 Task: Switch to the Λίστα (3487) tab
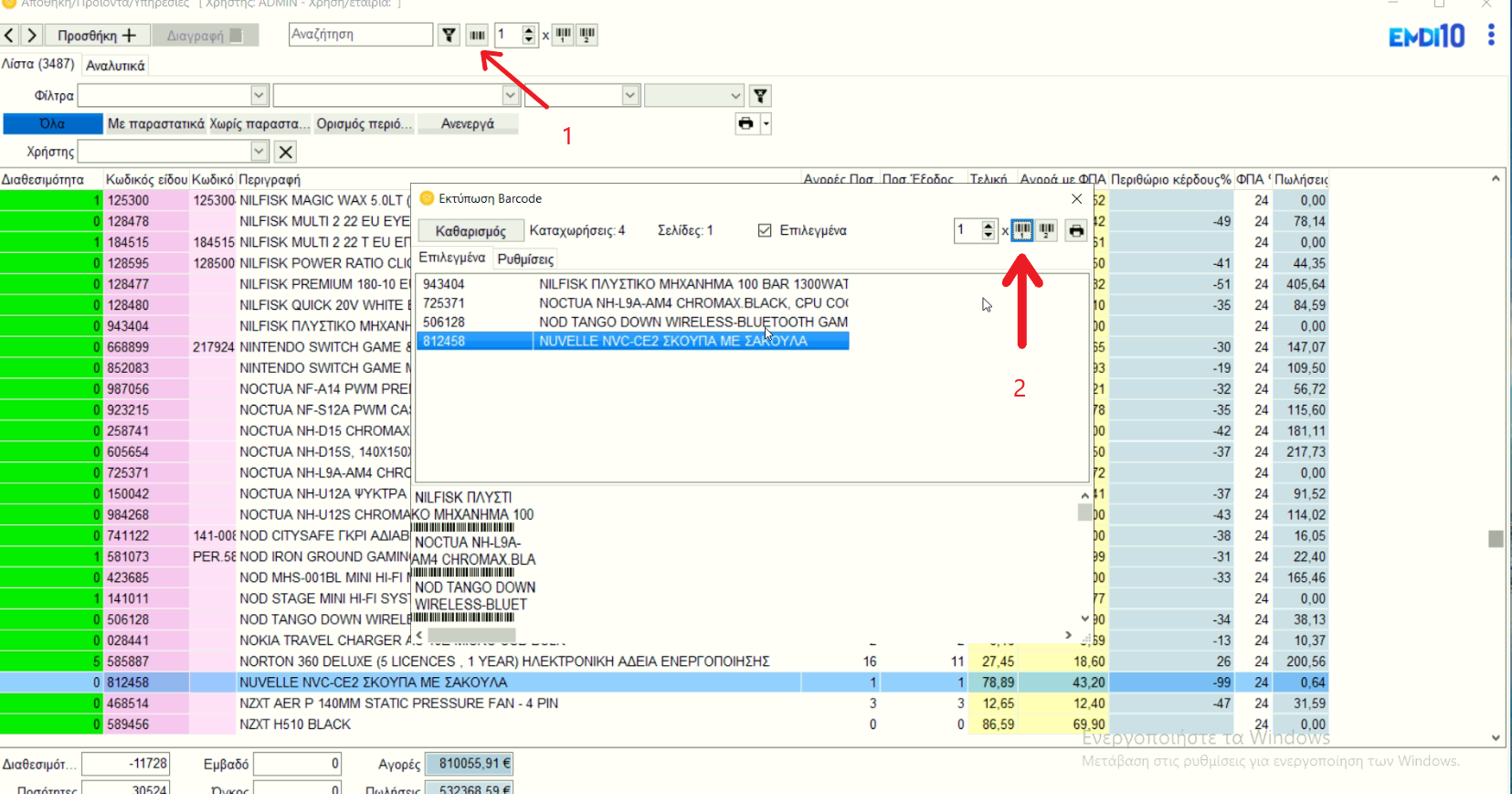(38, 64)
